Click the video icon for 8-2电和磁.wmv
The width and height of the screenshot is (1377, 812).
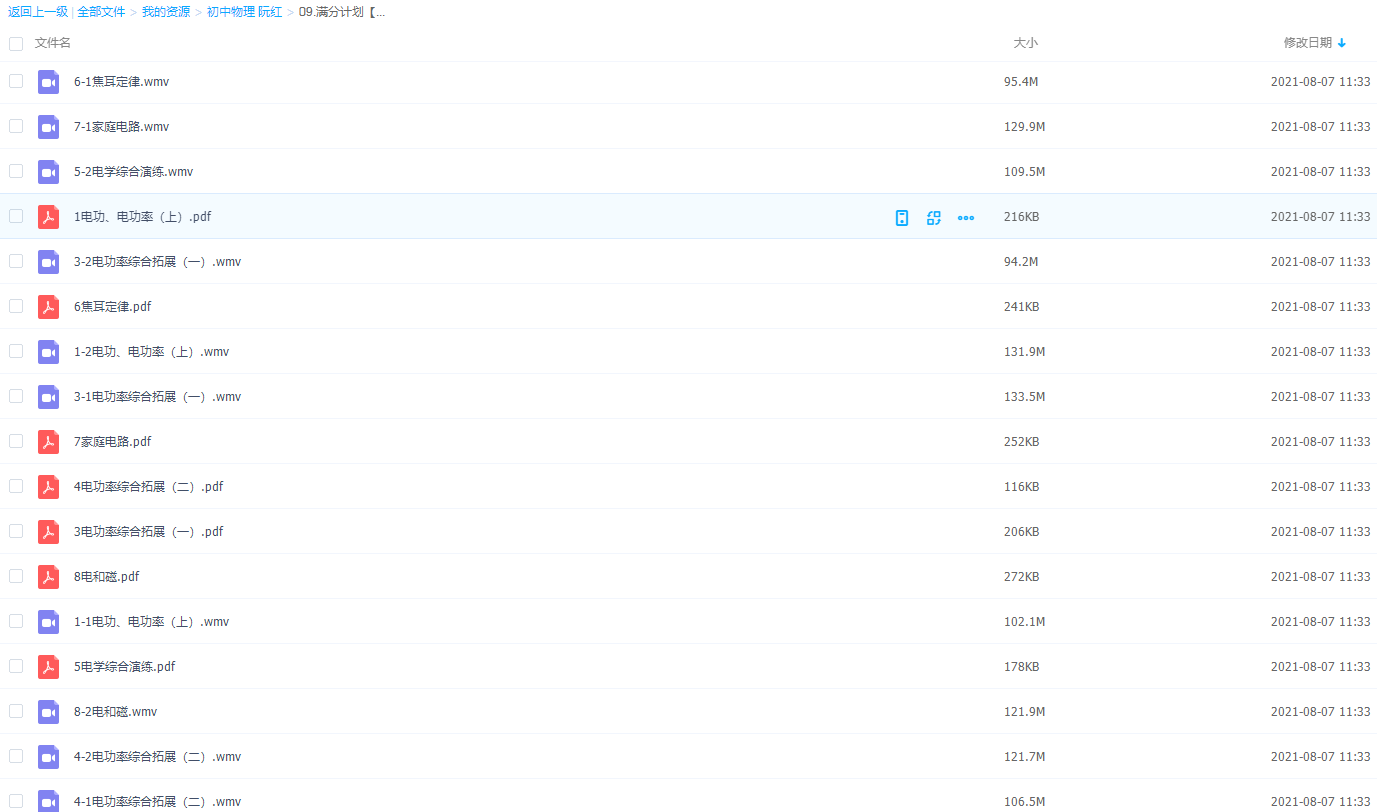pos(48,712)
